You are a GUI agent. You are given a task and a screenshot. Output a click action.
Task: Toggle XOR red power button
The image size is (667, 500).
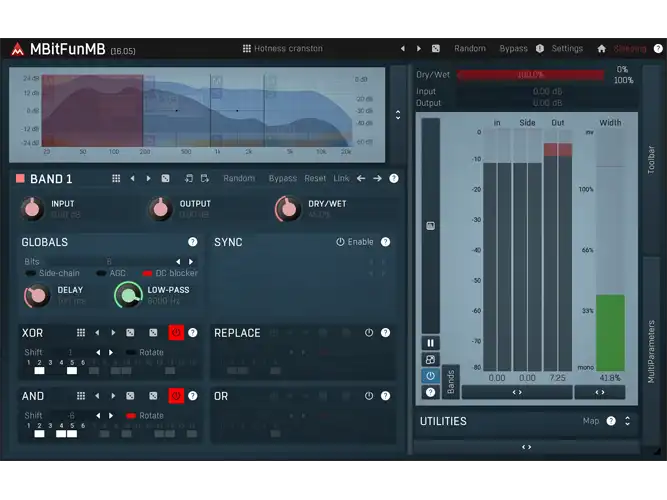(x=176, y=333)
